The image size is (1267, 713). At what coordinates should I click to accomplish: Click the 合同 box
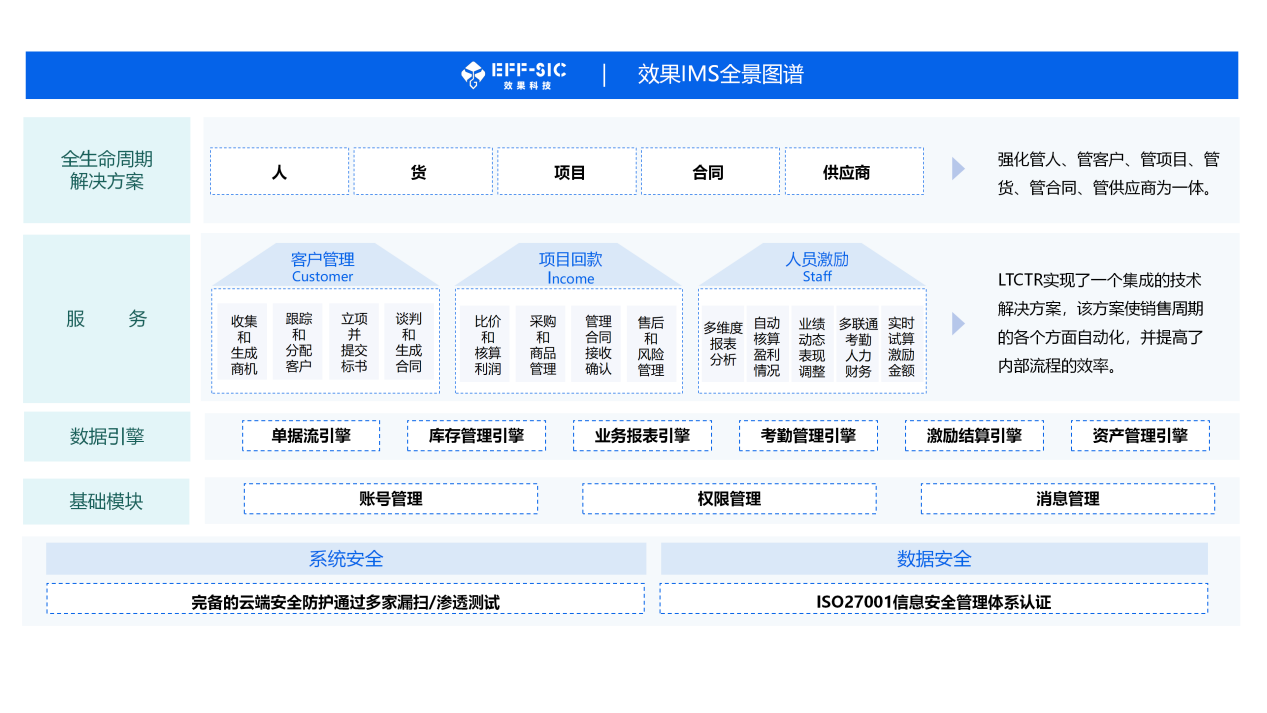[709, 172]
